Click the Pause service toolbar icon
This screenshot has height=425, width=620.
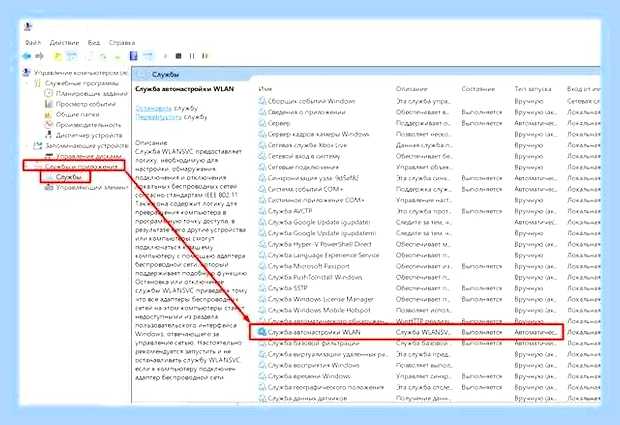click(192, 56)
